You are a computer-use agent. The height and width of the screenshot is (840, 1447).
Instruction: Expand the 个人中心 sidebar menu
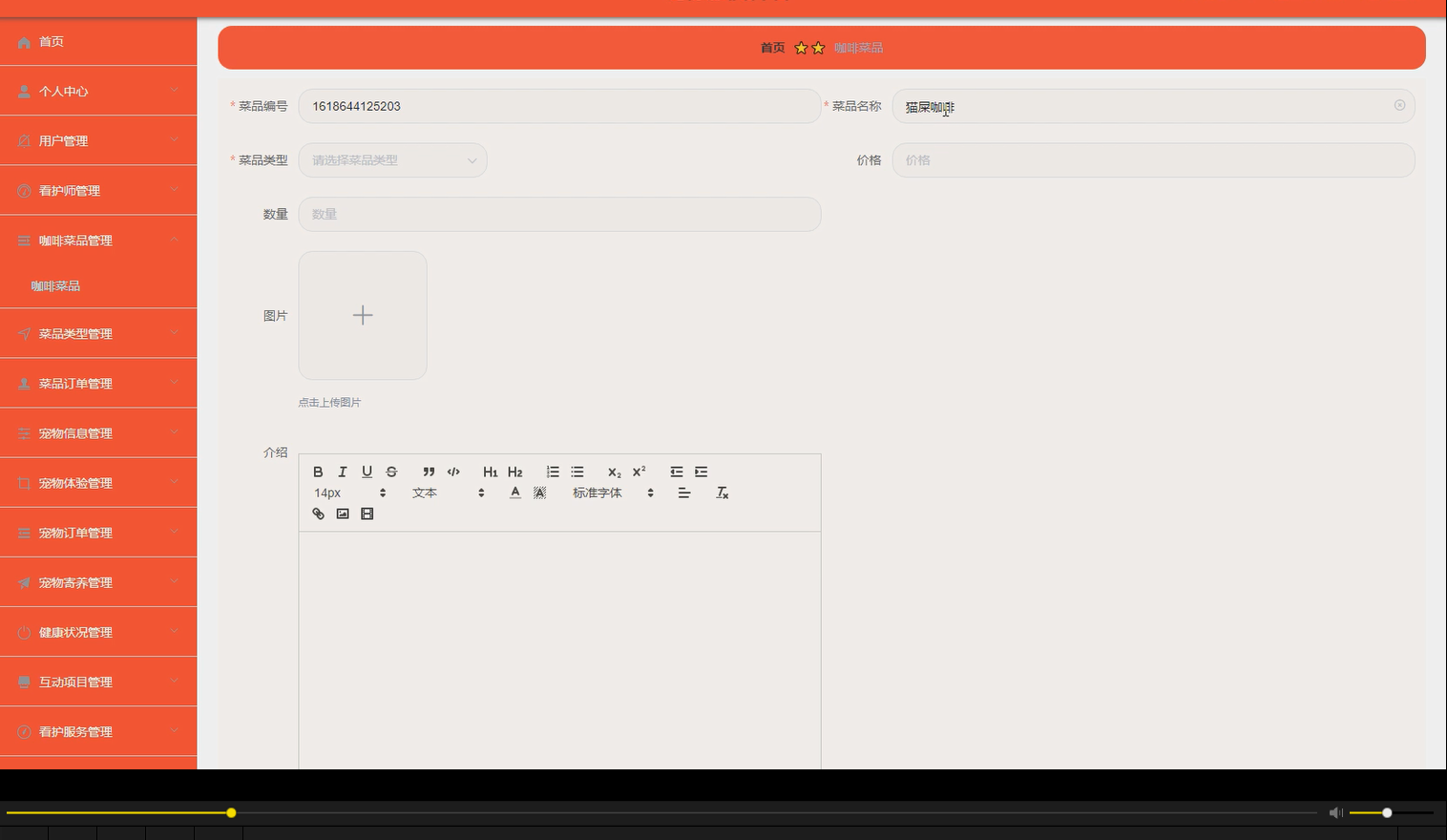point(98,91)
